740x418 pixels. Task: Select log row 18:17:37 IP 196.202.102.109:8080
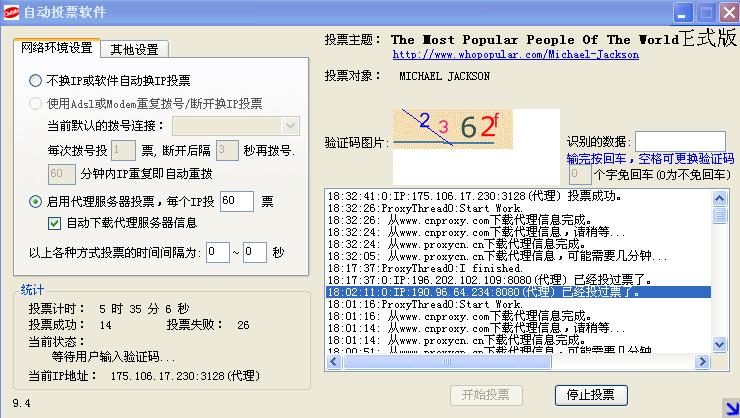(519, 280)
